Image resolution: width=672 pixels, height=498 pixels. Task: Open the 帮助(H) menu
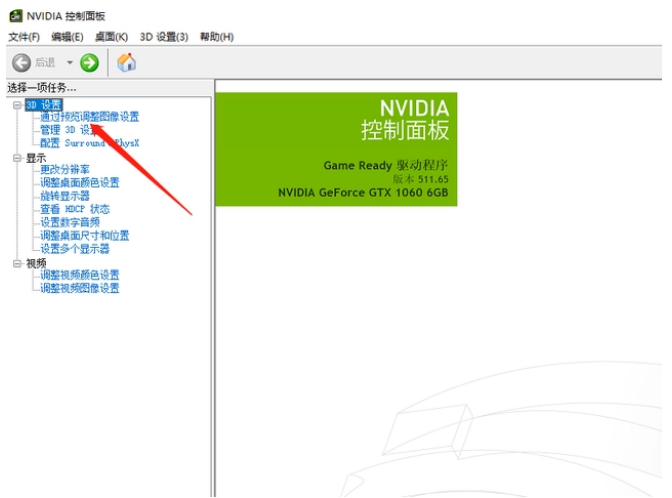click(x=217, y=37)
